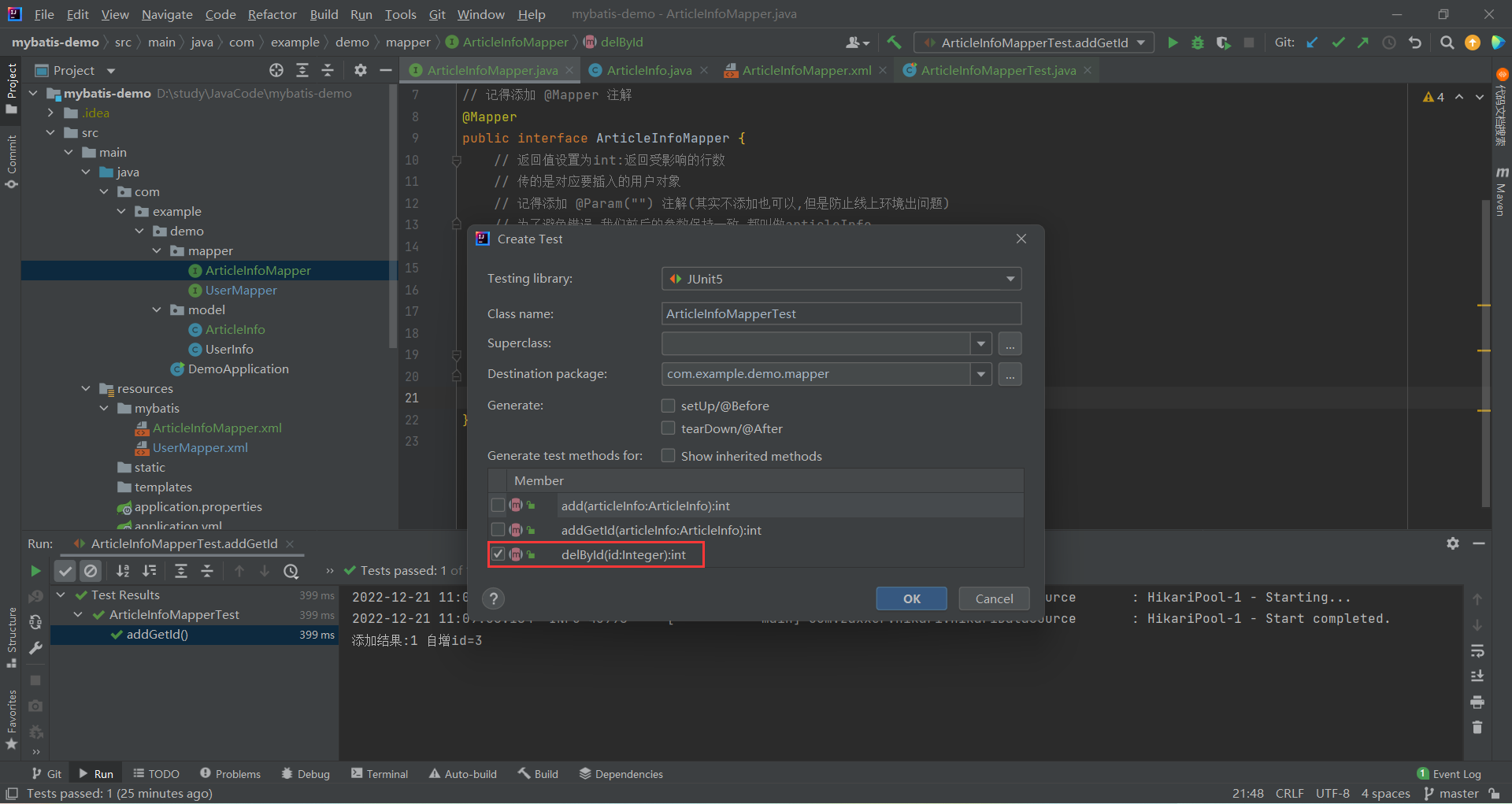
Task: Open the Refactor menu
Action: coord(272,14)
